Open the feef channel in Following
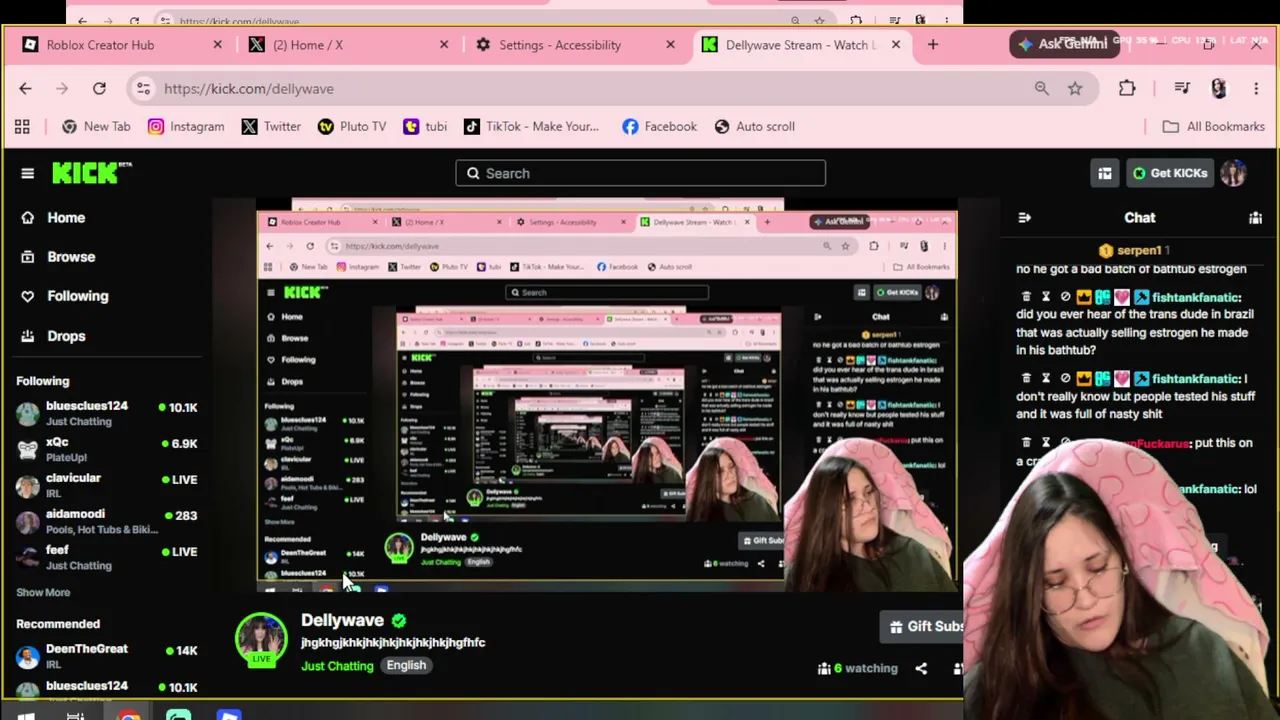Screen dimensions: 1280x720 pos(106,557)
